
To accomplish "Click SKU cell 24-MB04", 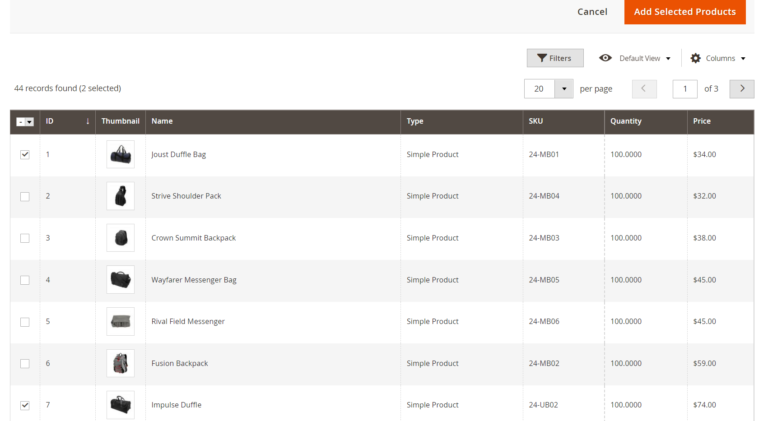I will [x=544, y=196].
